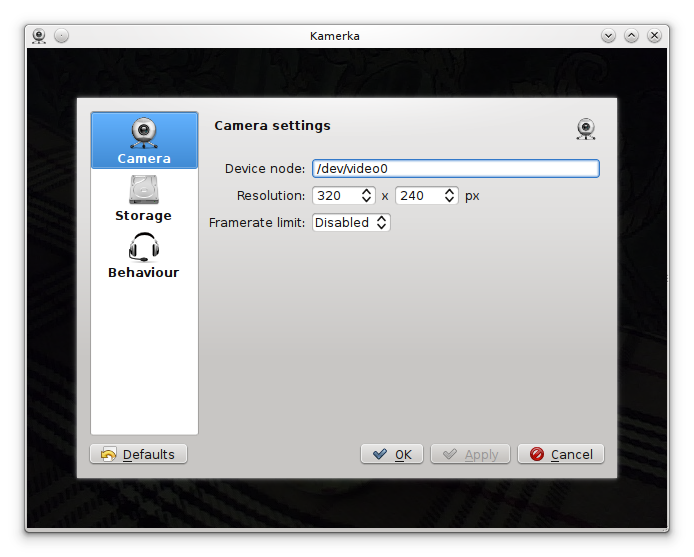
Task: Click the webcam icon beside Camera settings
Action: click(x=586, y=129)
